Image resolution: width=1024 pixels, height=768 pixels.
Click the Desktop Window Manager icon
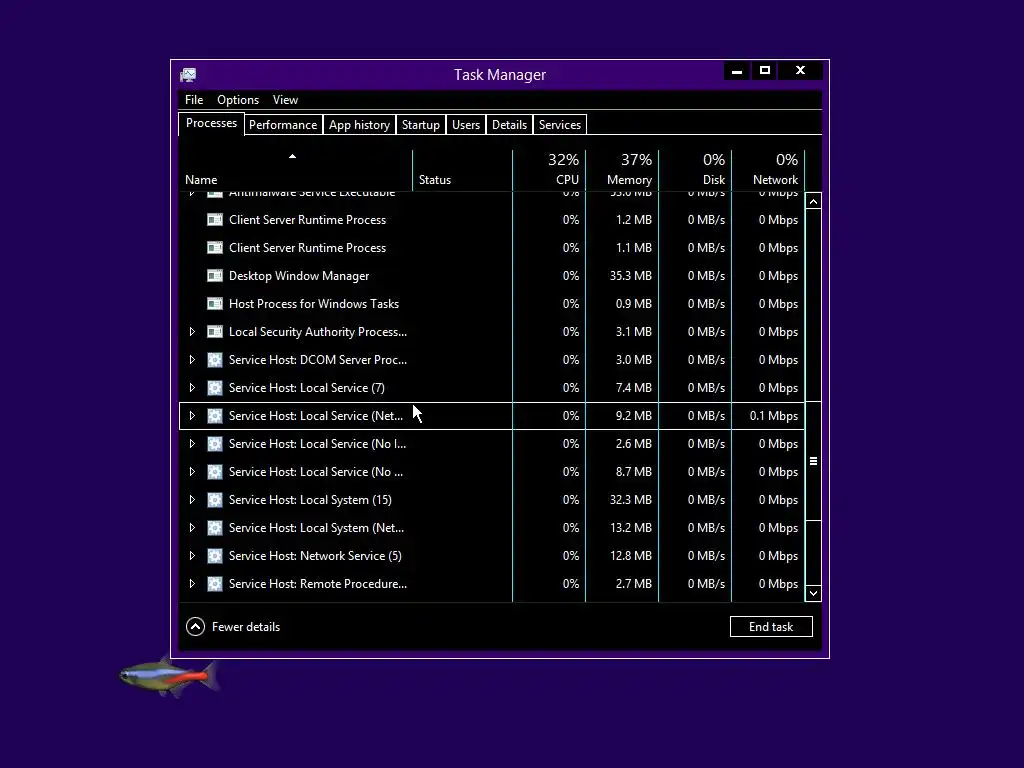pyautogui.click(x=215, y=276)
